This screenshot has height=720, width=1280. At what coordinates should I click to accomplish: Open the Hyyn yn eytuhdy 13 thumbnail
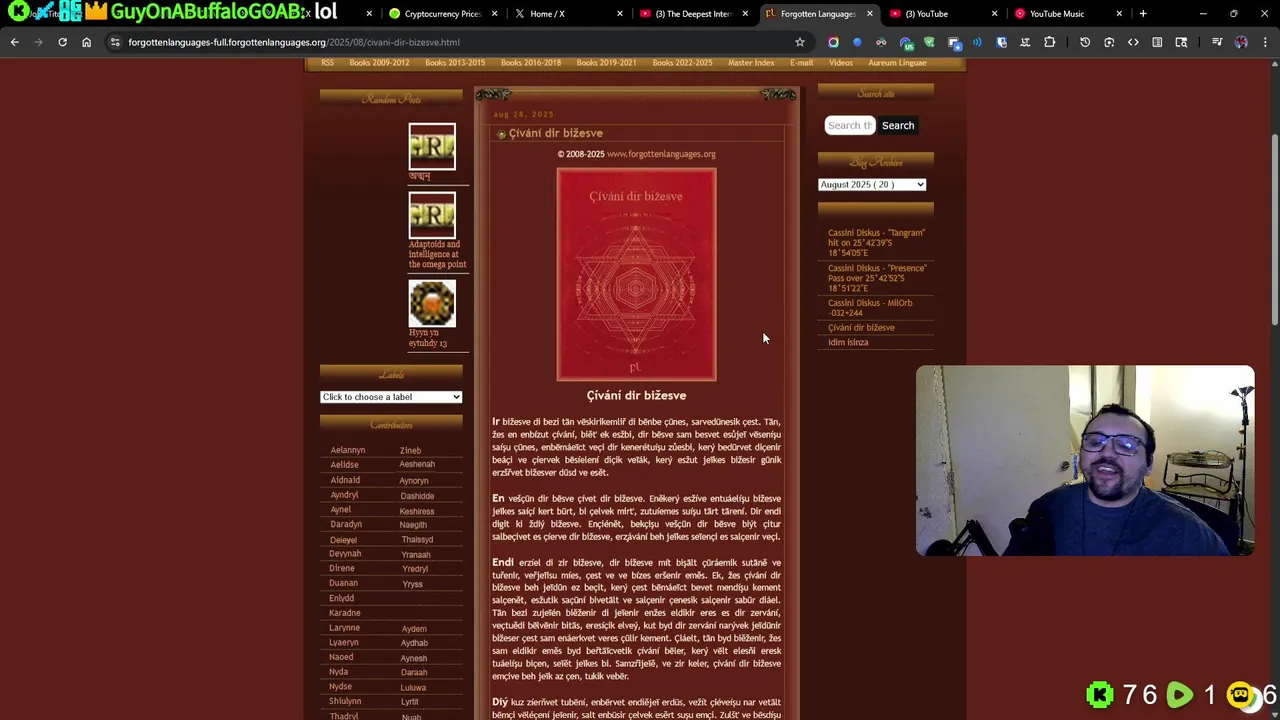click(432, 303)
